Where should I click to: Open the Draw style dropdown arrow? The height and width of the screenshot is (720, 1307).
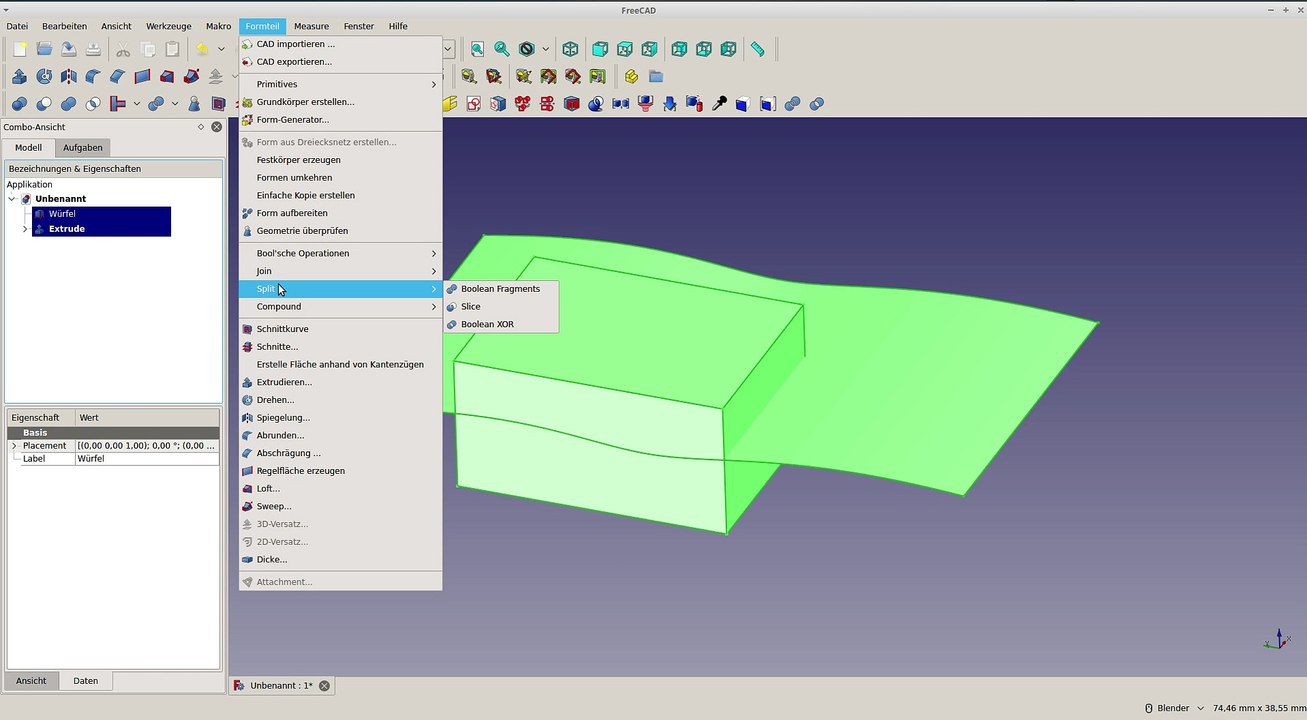(545, 49)
